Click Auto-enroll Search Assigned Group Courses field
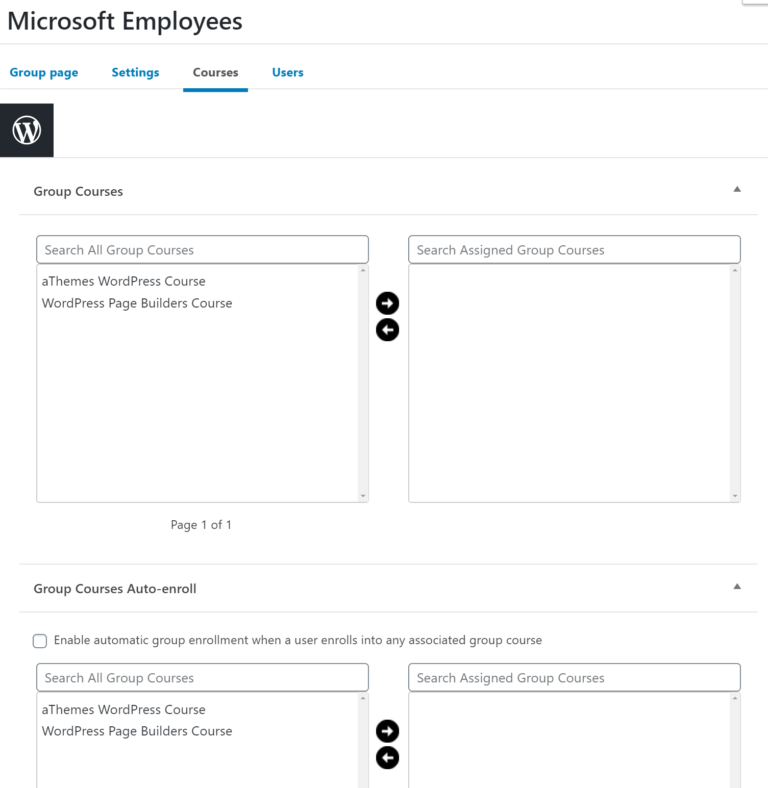The width and height of the screenshot is (768, 788). [574, 677]
